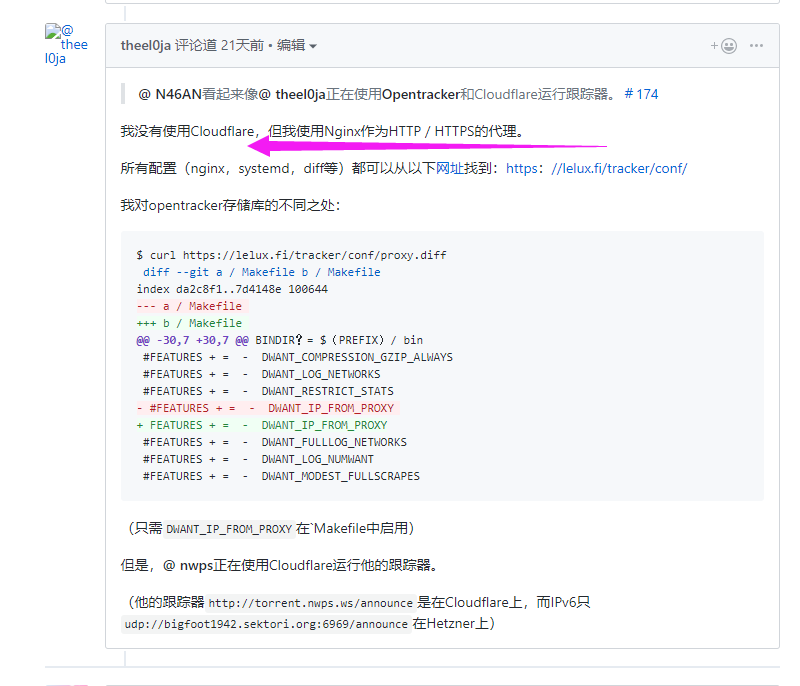Click the curl command line in code block
Image resolution: width=800 pixels, height=686 pixels.
(291, 255)
